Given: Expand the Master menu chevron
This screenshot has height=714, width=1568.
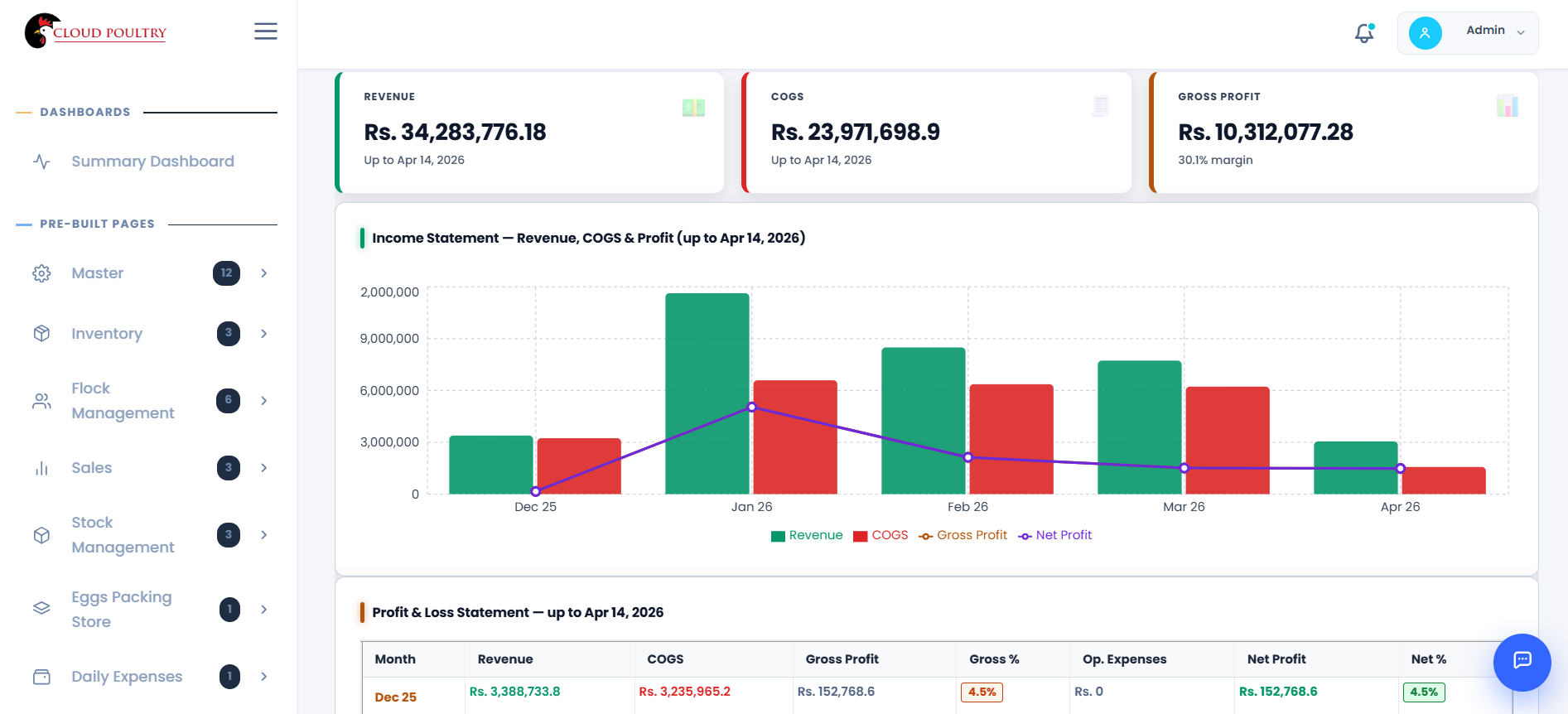Looking at the screenshot, I should pos(264,273).
